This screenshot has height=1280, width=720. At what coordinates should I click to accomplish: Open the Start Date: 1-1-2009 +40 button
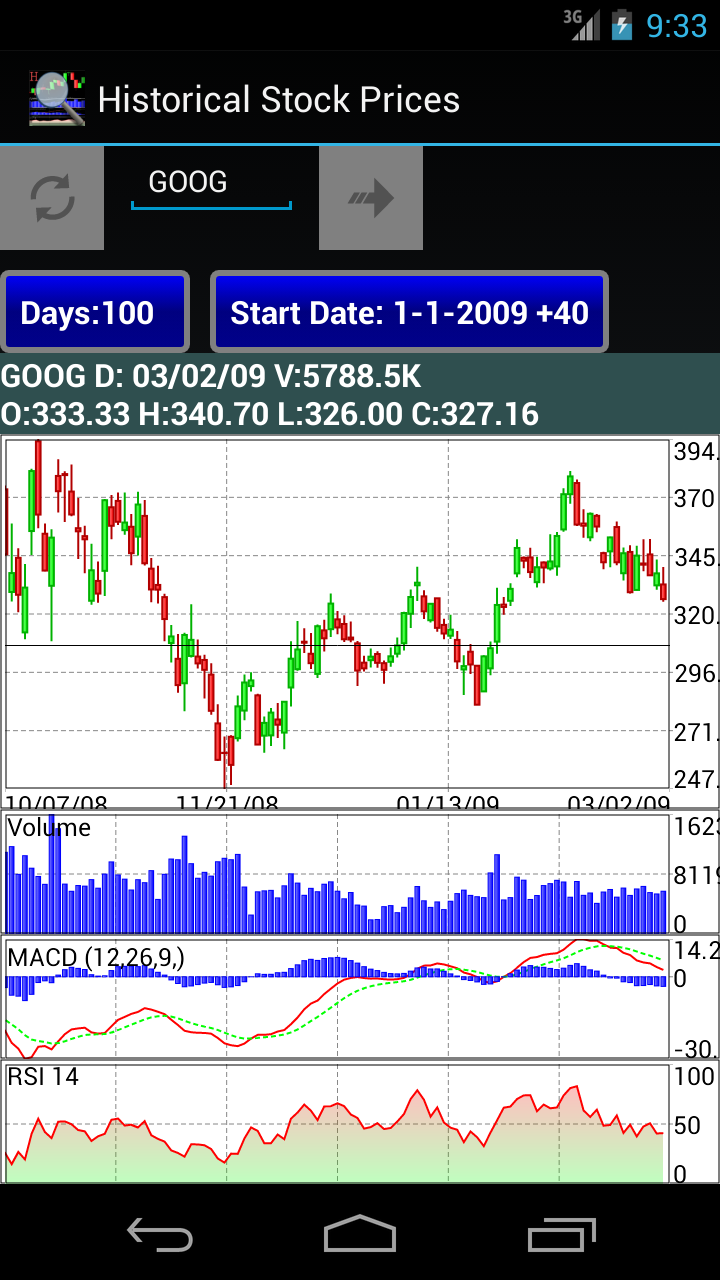[409, 313]
